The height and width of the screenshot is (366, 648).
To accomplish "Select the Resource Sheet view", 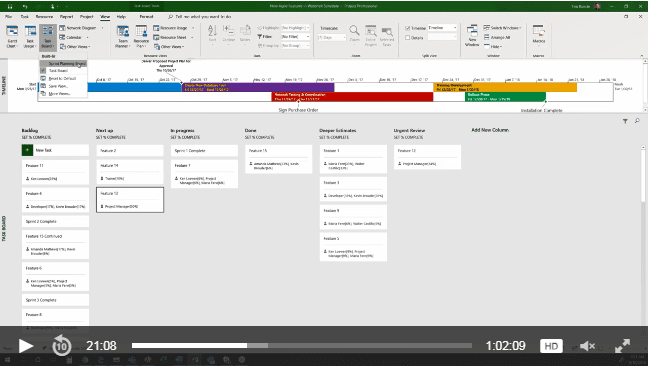I will 170,37.
